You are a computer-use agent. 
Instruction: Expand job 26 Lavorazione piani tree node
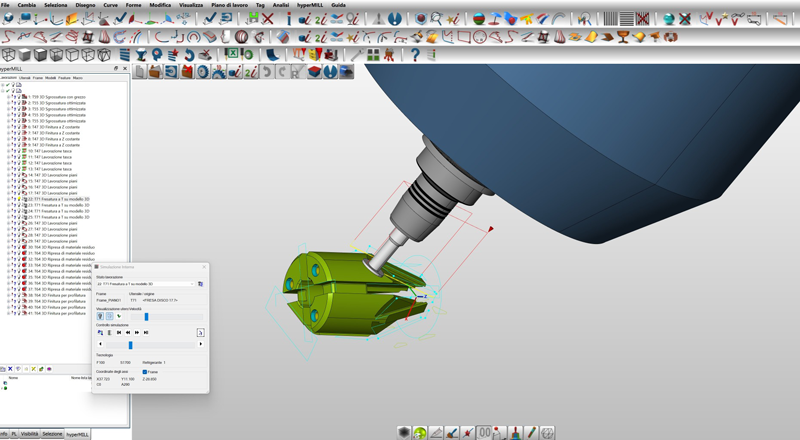(x=8, y=223)
